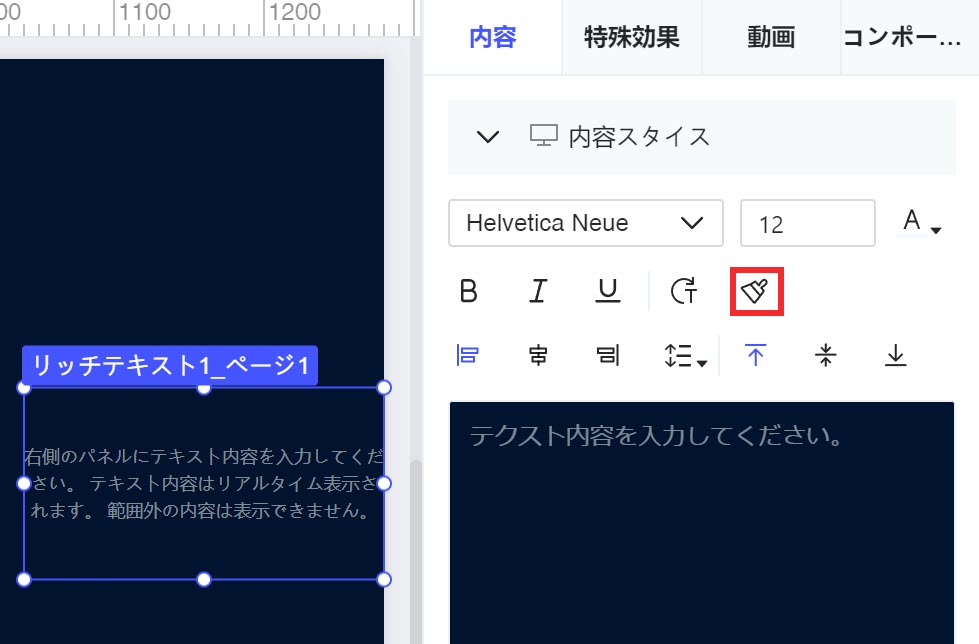The image size is (979, 644).
Task: Open the line spacing options
Action: point(685,355)
